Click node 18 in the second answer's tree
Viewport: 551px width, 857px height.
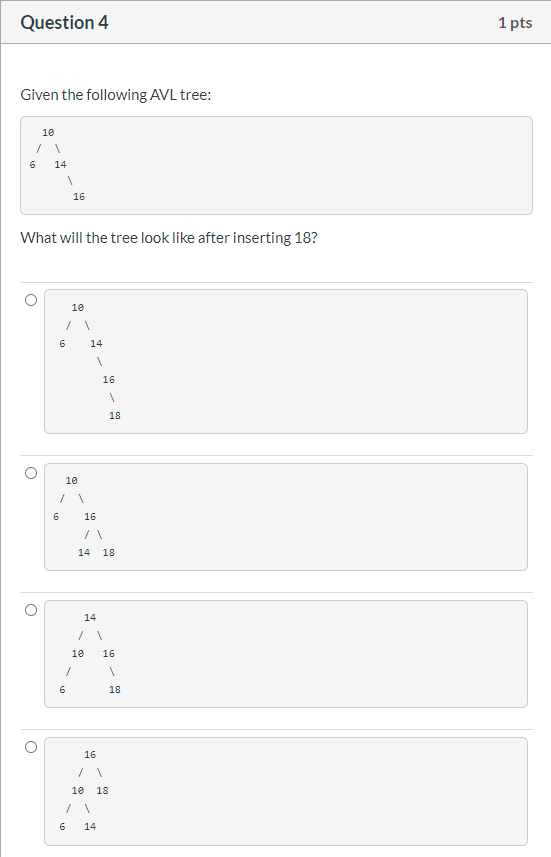click(x=109, y=553)
